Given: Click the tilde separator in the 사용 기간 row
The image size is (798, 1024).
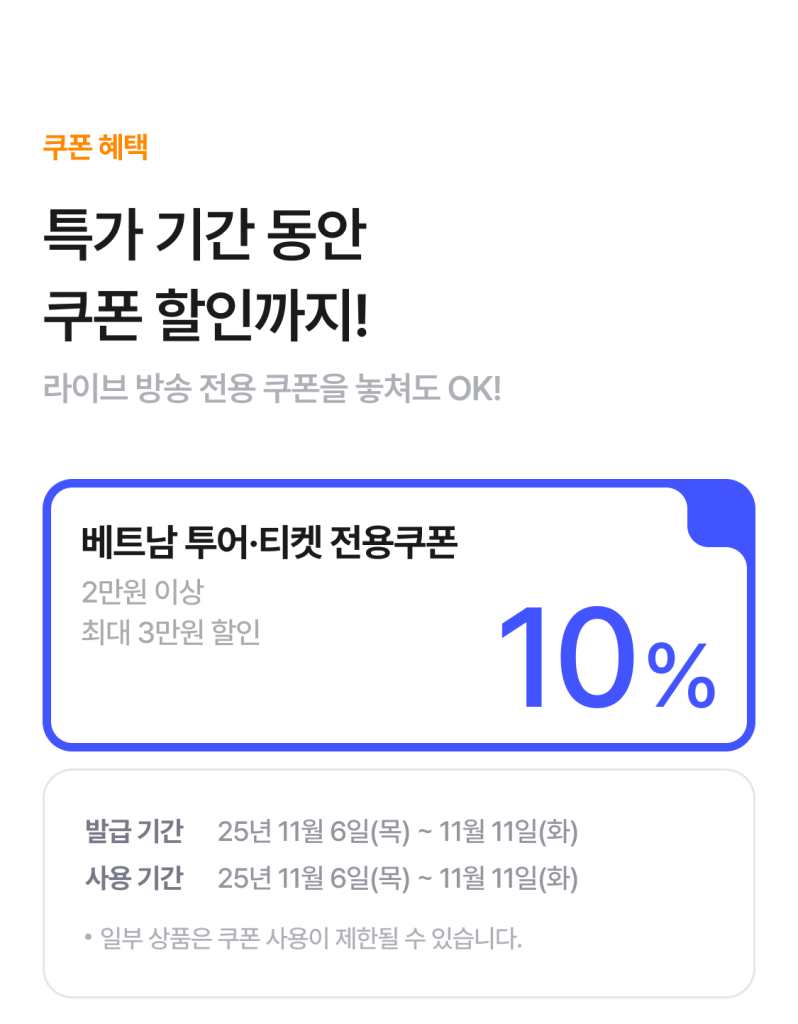Looking at the screenshot, I should (x=424, y=880).
